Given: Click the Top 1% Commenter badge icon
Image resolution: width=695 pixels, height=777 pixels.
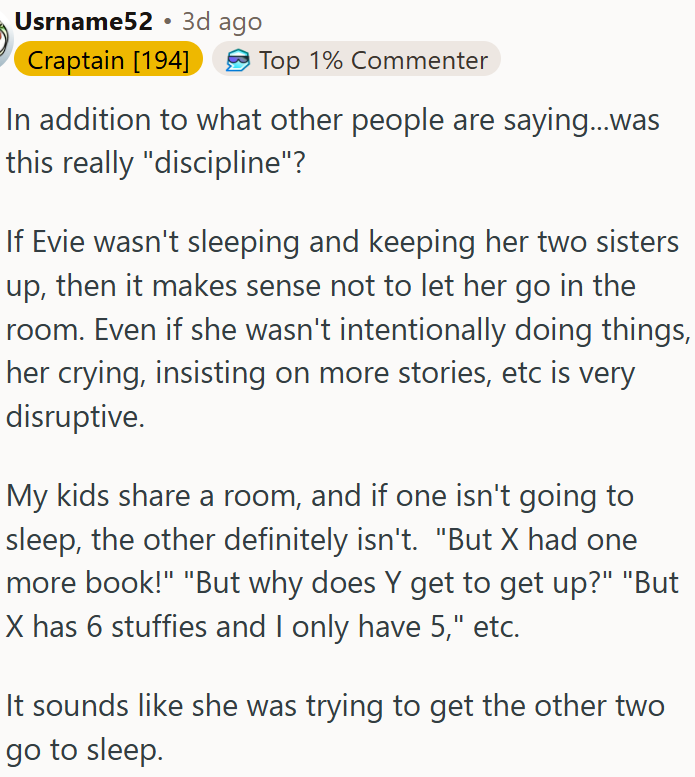Looking at the screenshot, I should click(238, 60).
